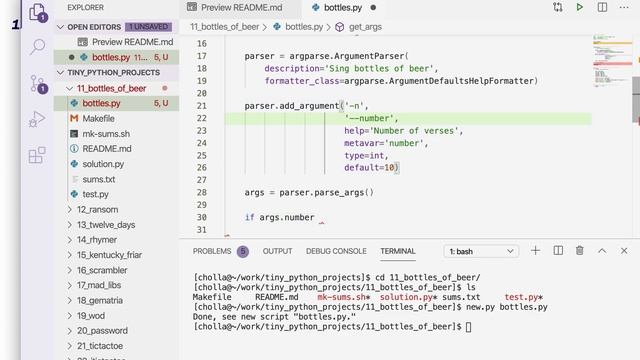
Task: Select bottles.py in Open Editors list
Action: [x=116, y=57]
